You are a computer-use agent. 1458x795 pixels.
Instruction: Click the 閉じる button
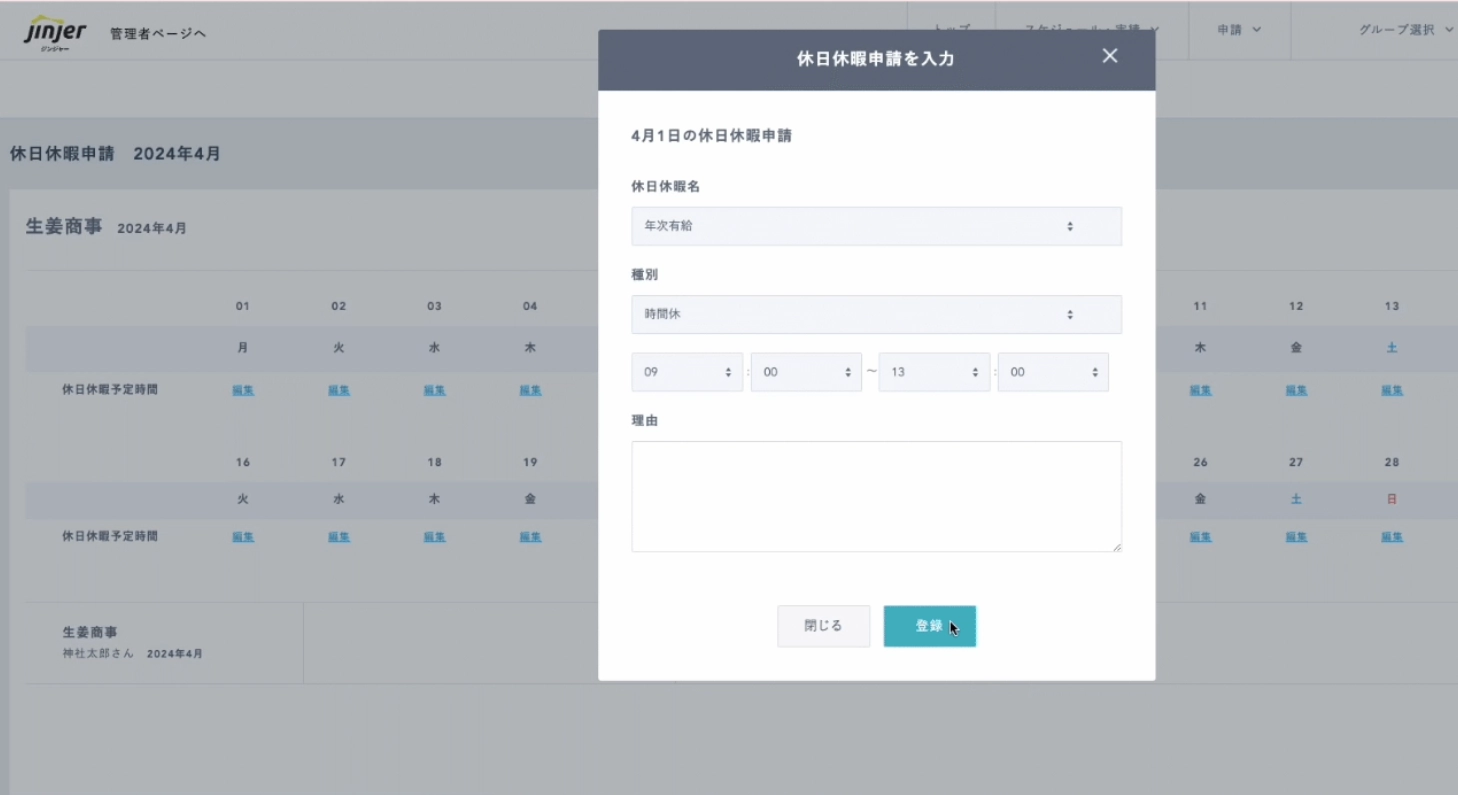(x=823, y=626)
